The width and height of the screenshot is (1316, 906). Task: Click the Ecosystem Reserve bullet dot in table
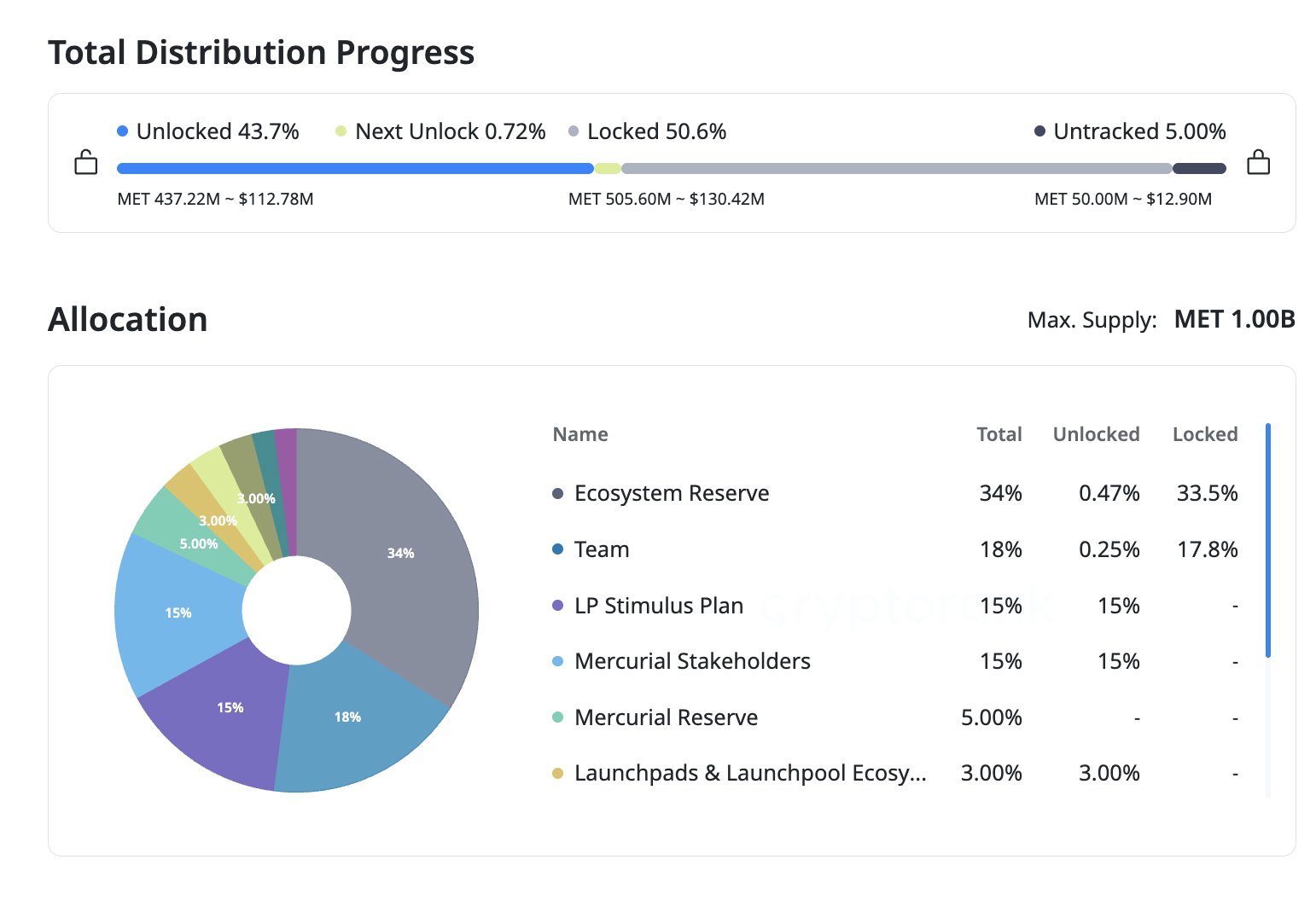tap(558, 494)
